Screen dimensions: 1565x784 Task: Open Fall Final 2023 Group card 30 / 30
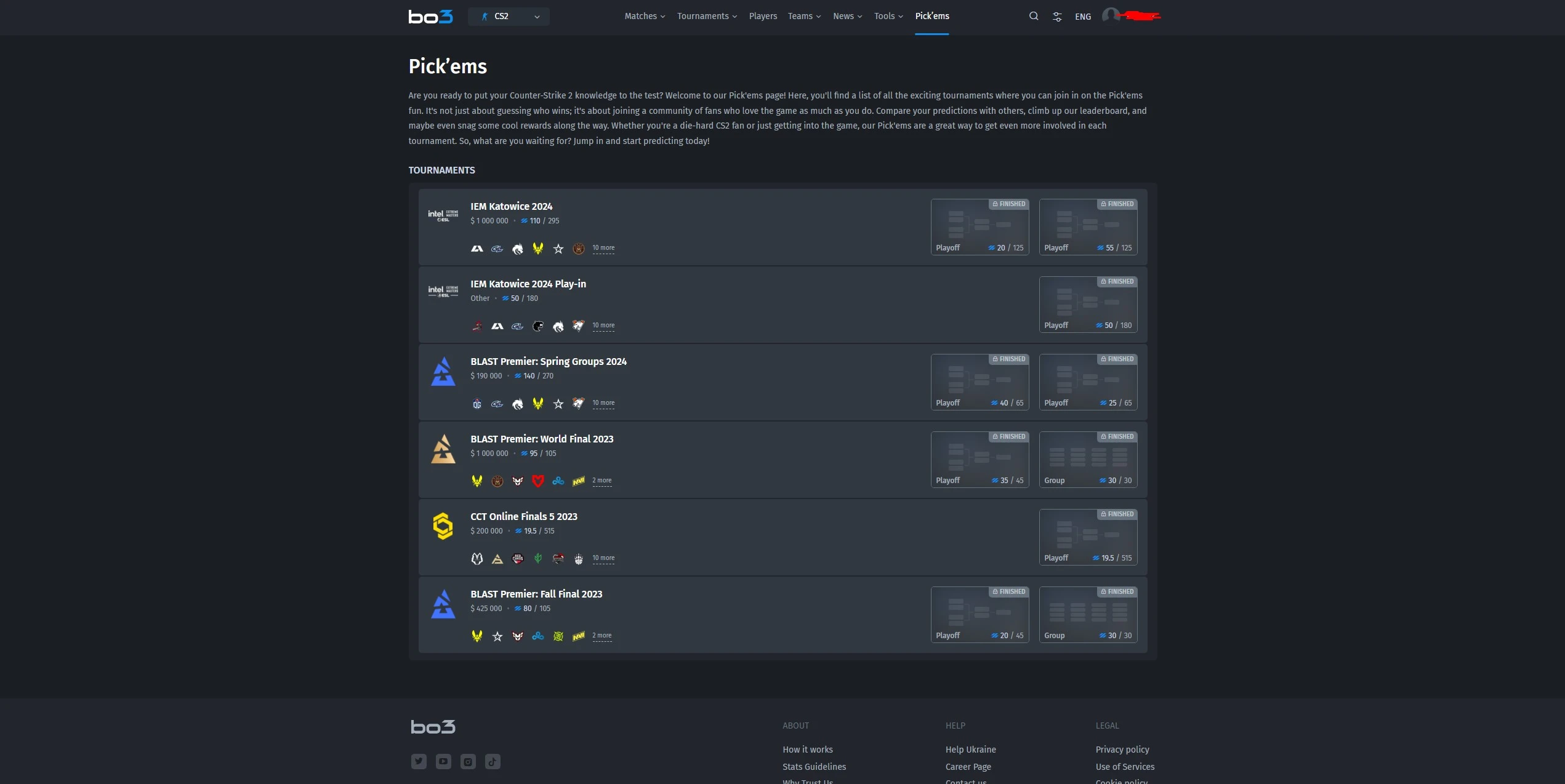(x=1088, y=614)
